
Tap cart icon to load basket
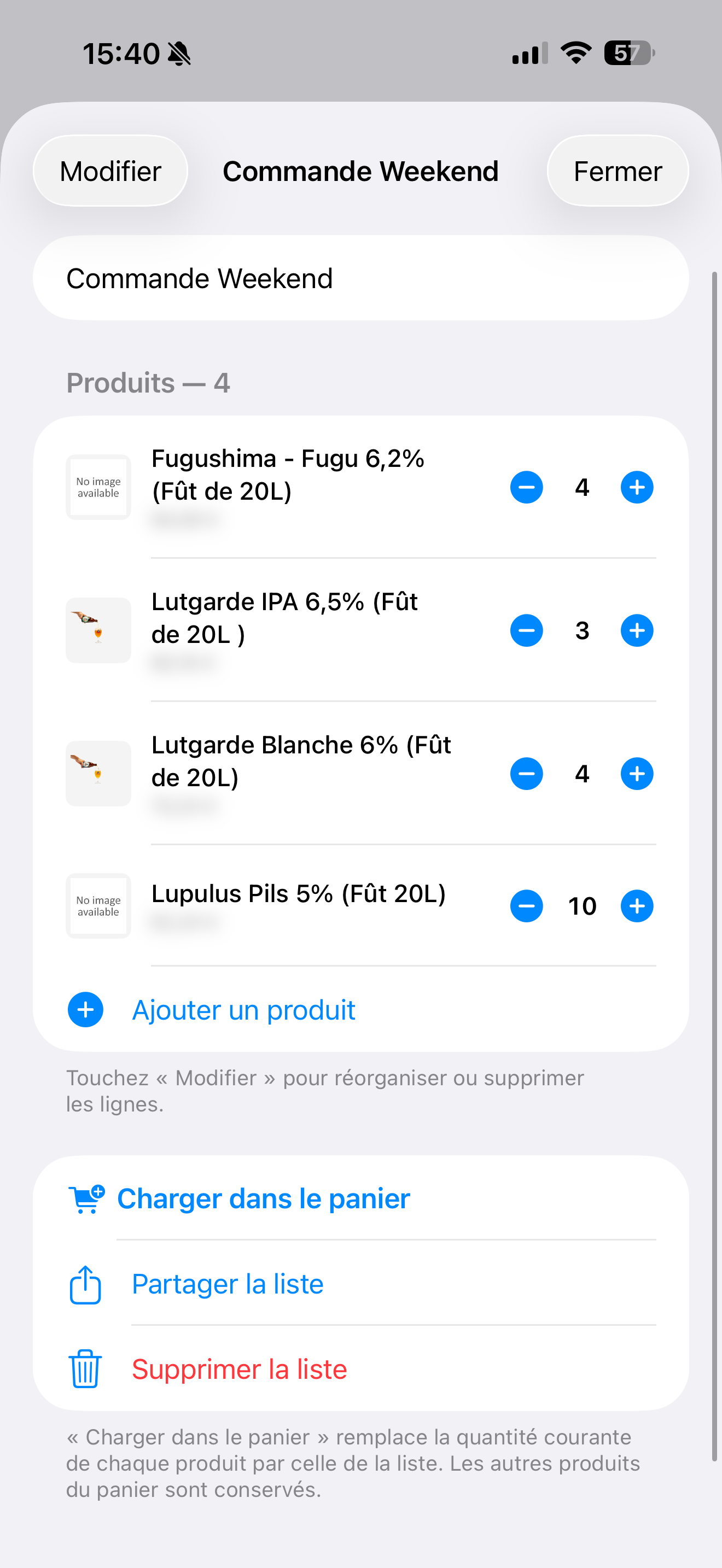tap(86, 1198)
